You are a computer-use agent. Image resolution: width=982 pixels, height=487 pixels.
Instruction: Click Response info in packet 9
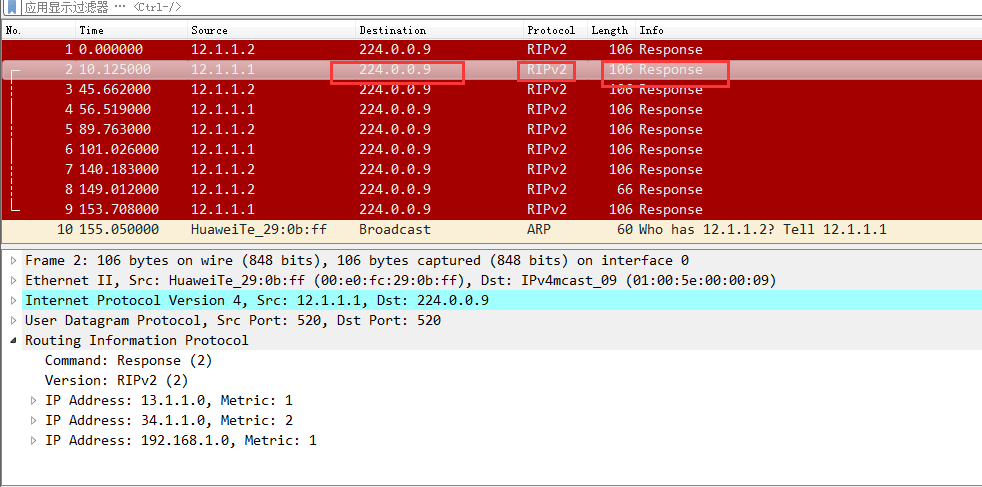671,210
